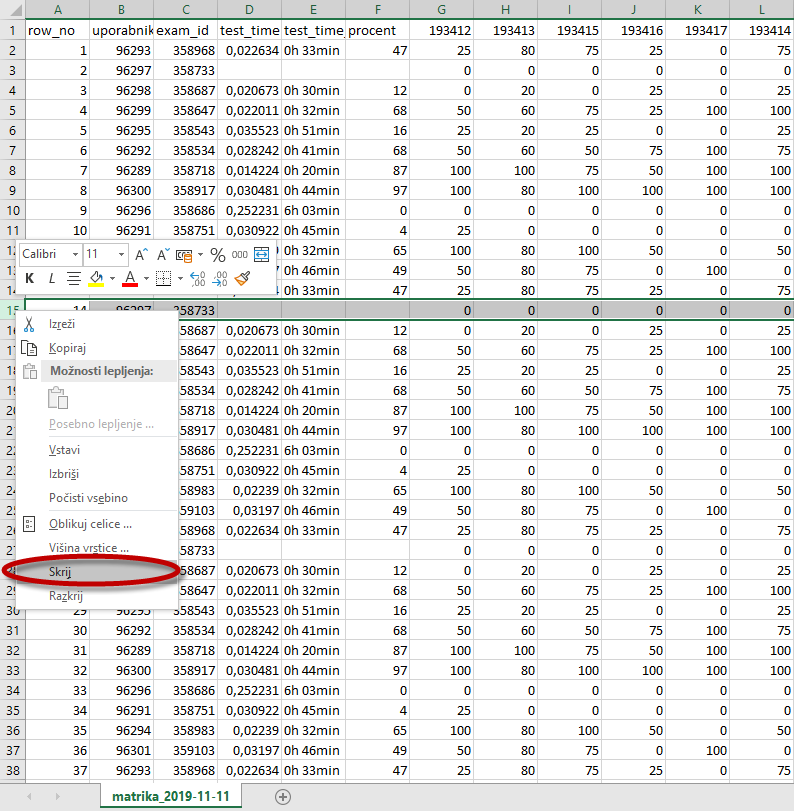The height and width of the screenshot is (811, 794).
Task: Switch to matrika_2019-11-11 sheet tab
Action: (x=171, y=797)
